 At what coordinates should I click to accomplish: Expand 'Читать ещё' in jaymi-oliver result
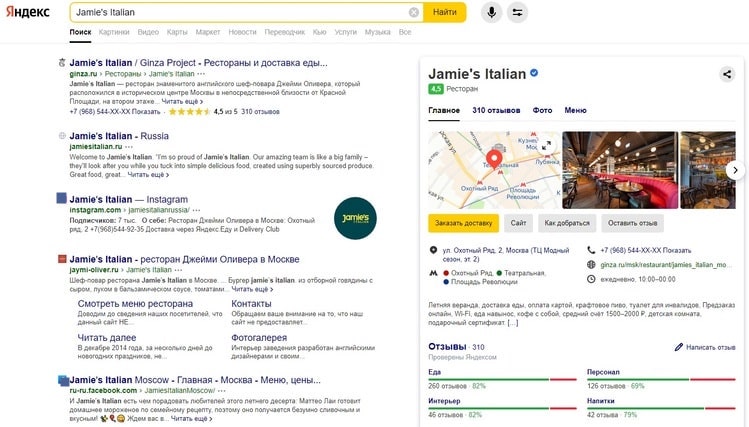point(252,289)
